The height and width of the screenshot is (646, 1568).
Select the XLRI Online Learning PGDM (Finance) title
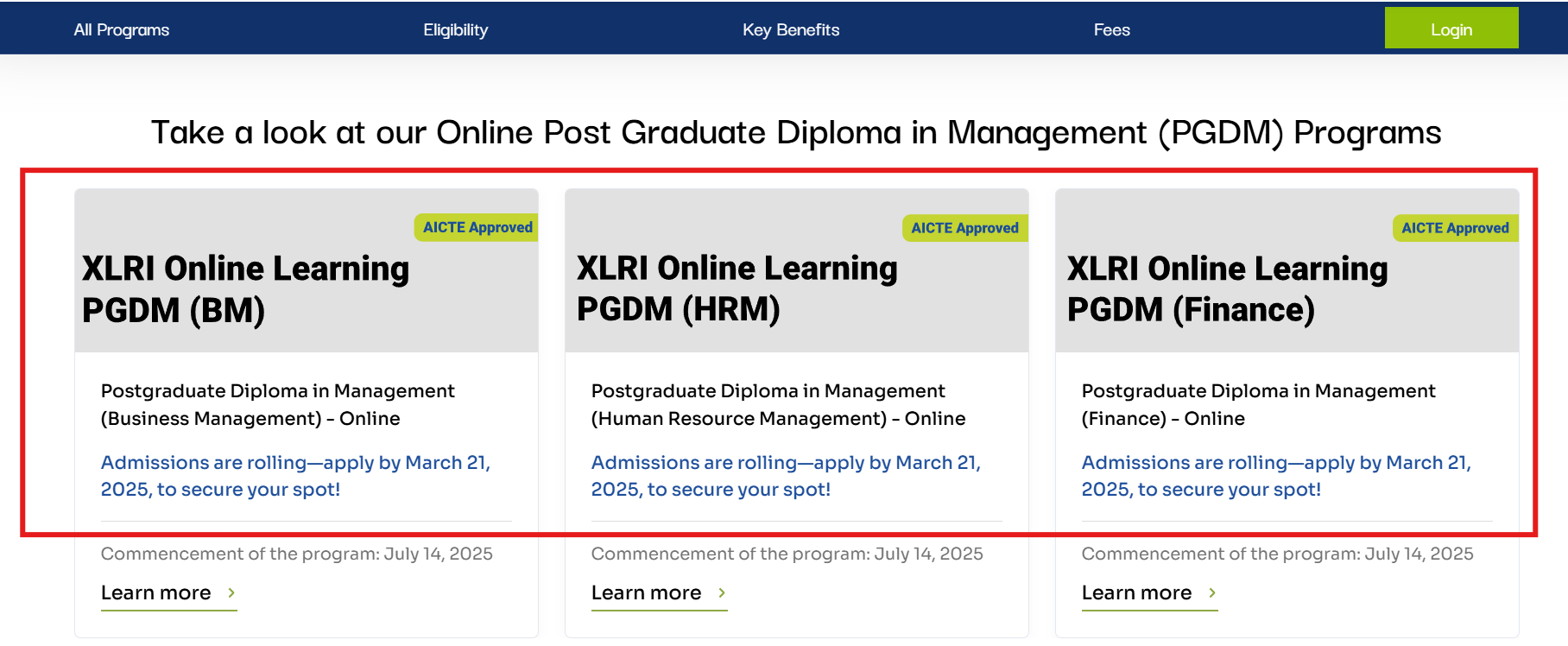pyautogui.click(x=1228, y=289)
